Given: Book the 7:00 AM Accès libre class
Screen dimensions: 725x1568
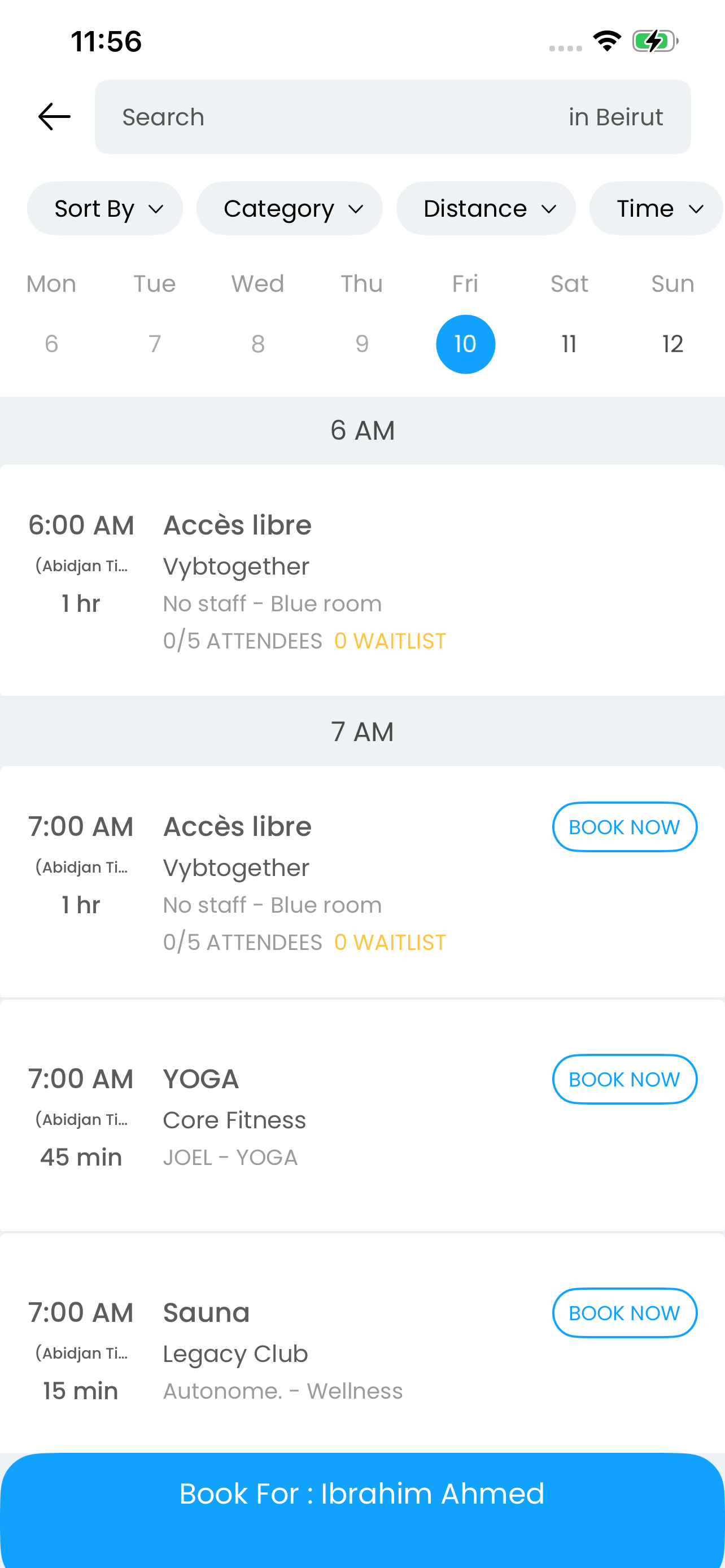Looking at the screenshot, I should tap(624, 826).
